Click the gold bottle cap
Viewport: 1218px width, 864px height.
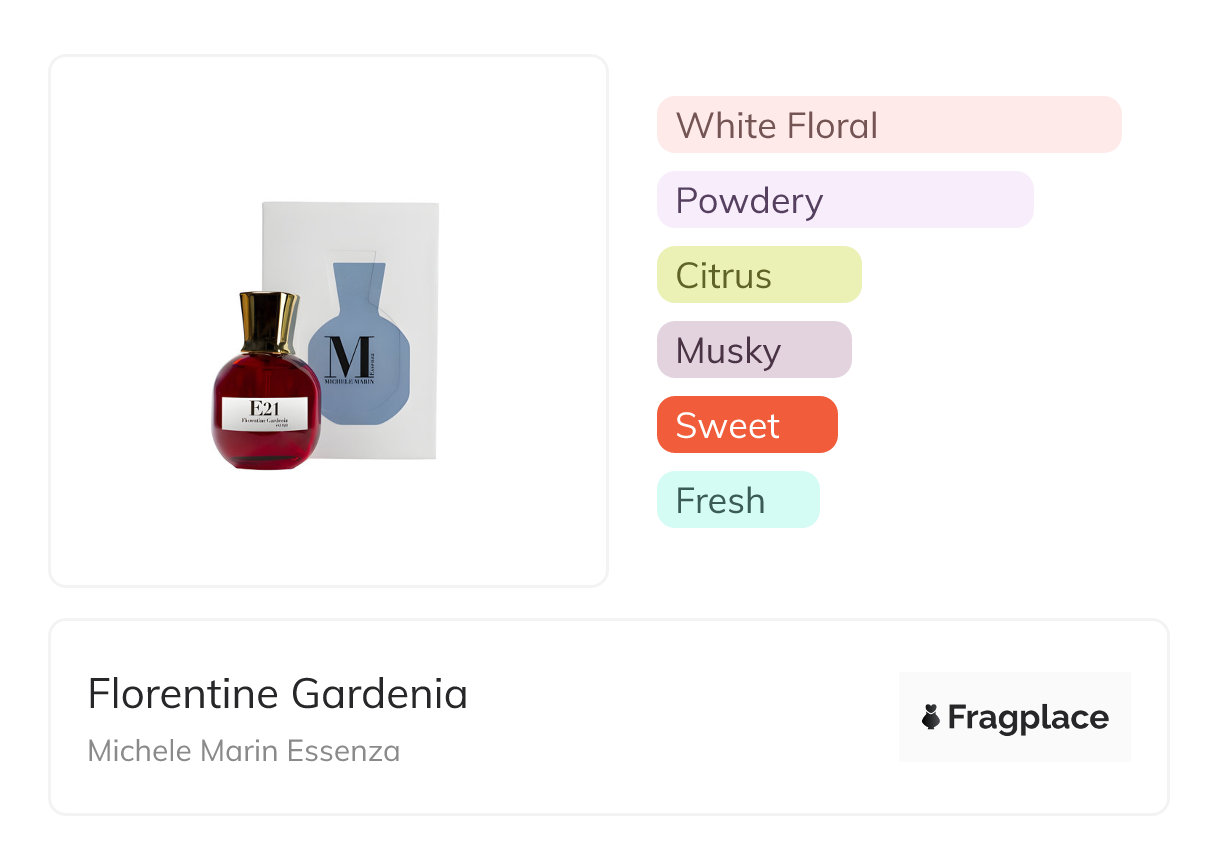click(x=268, y=322)
